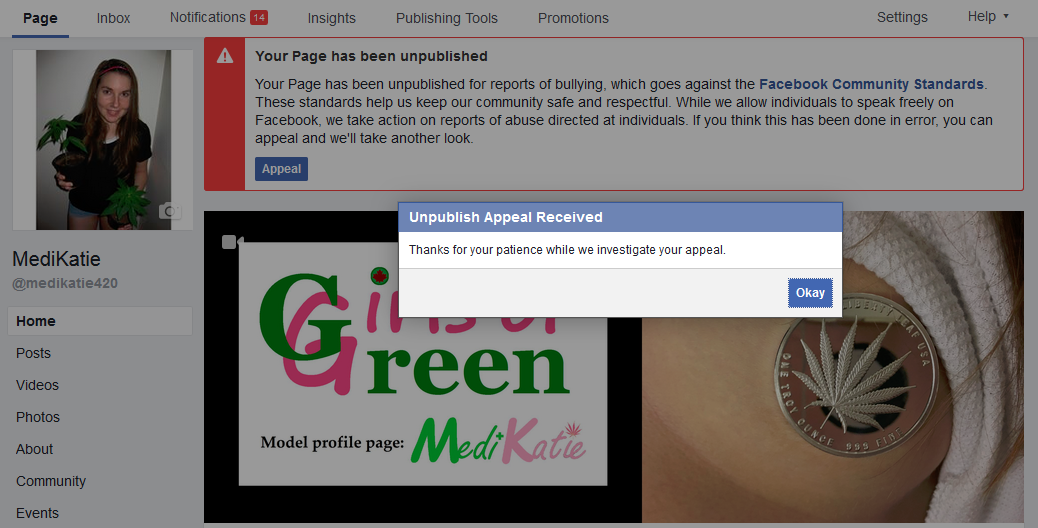The image size is (1038, 528).
Task: Click the red 14 notifications badge
Action: 259,18
